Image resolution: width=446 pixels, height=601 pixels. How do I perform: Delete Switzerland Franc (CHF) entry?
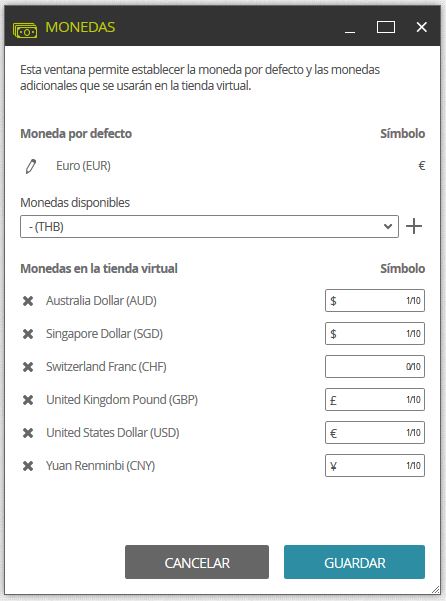28,367
